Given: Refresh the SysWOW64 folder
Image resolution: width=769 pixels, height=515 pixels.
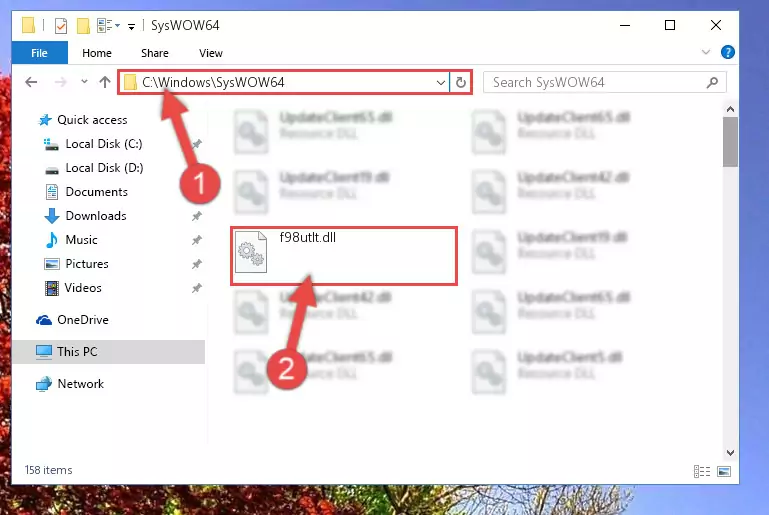Looking at the screenshot, I should click(x=461, y=82).
